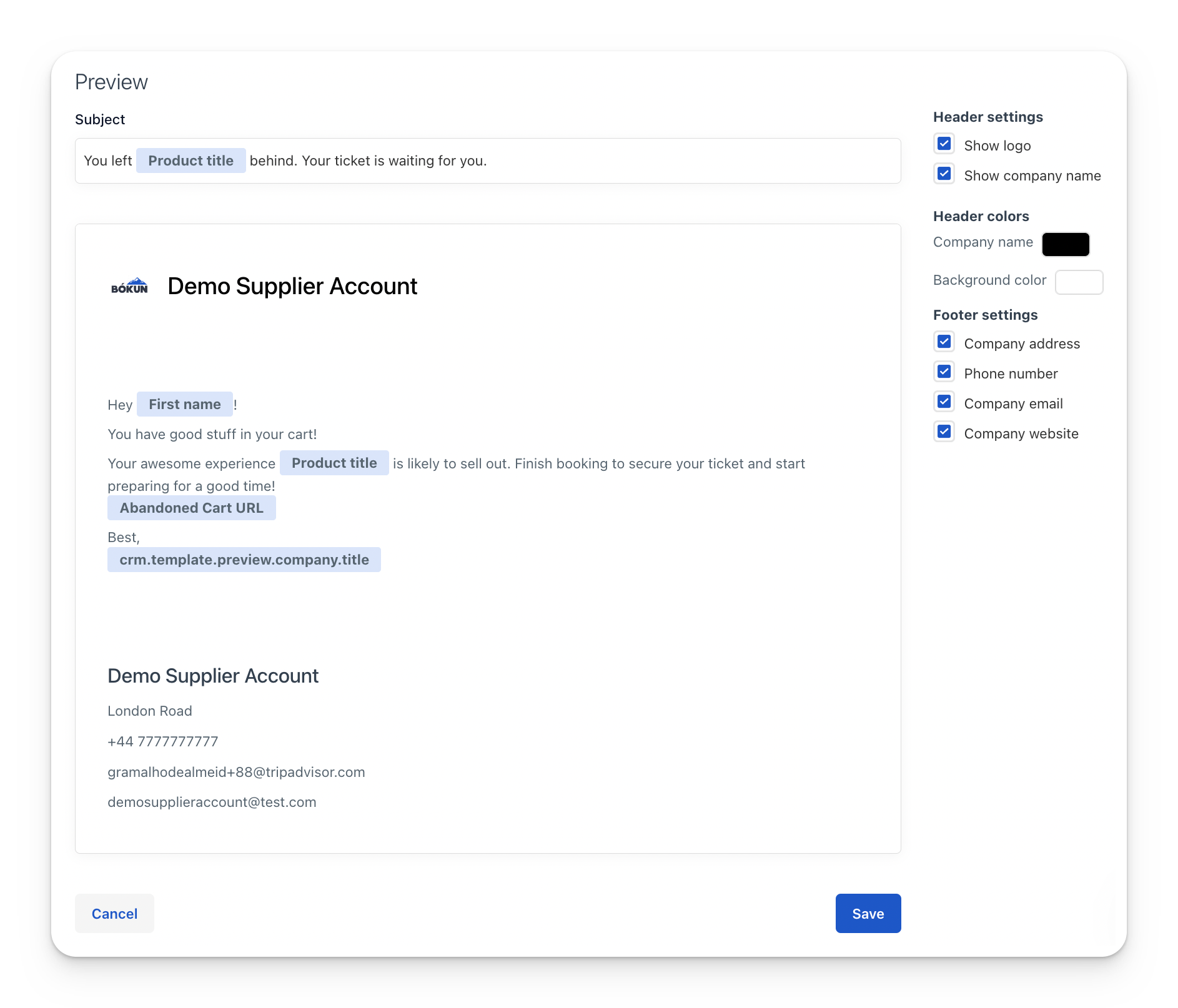Click the Demo Supplier Account header text
The width and height of the screenshot is (1178, 1008).
coord(292,286)
